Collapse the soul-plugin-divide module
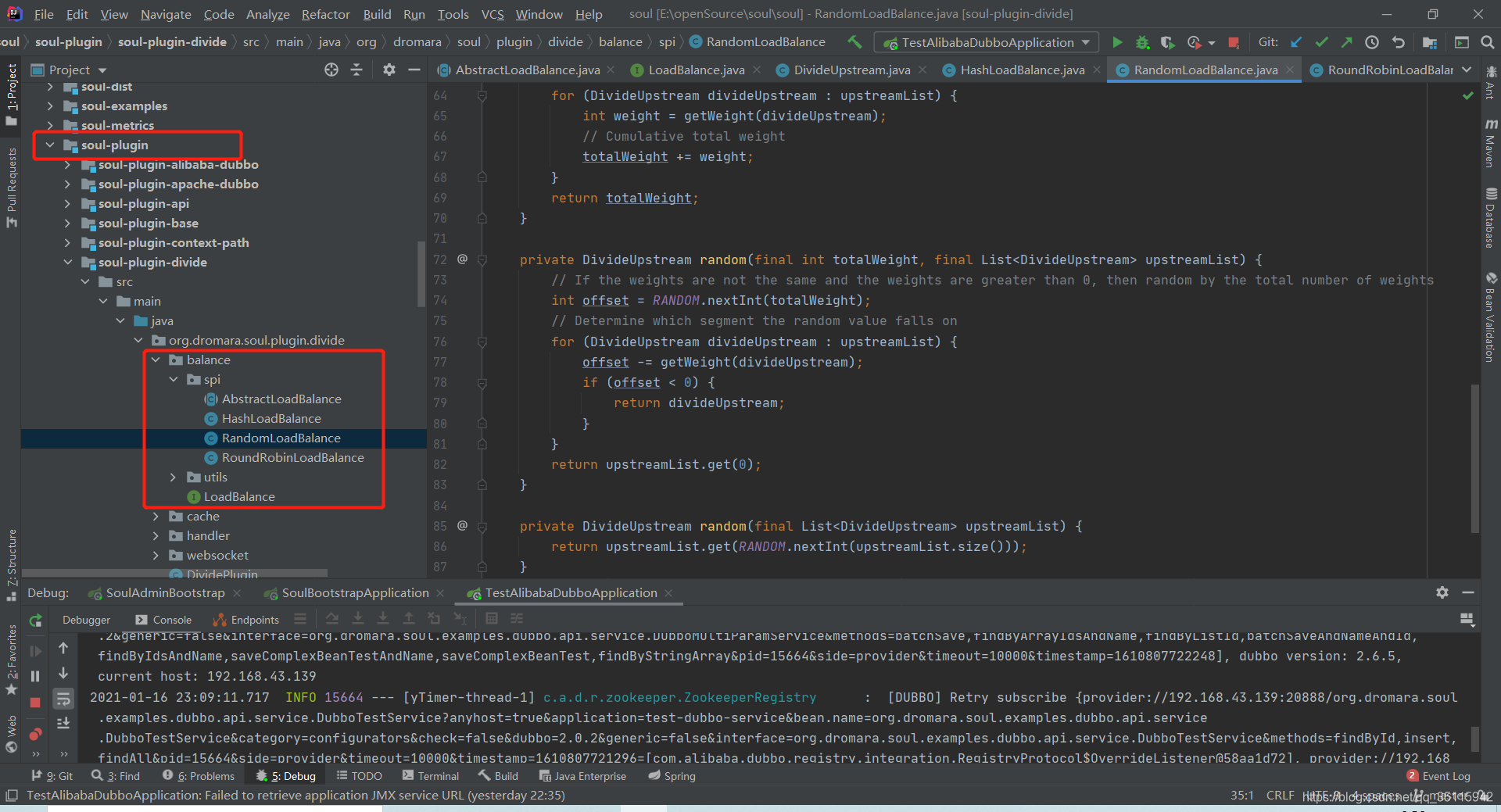1501x812 pixels. [x=67, y=262]
